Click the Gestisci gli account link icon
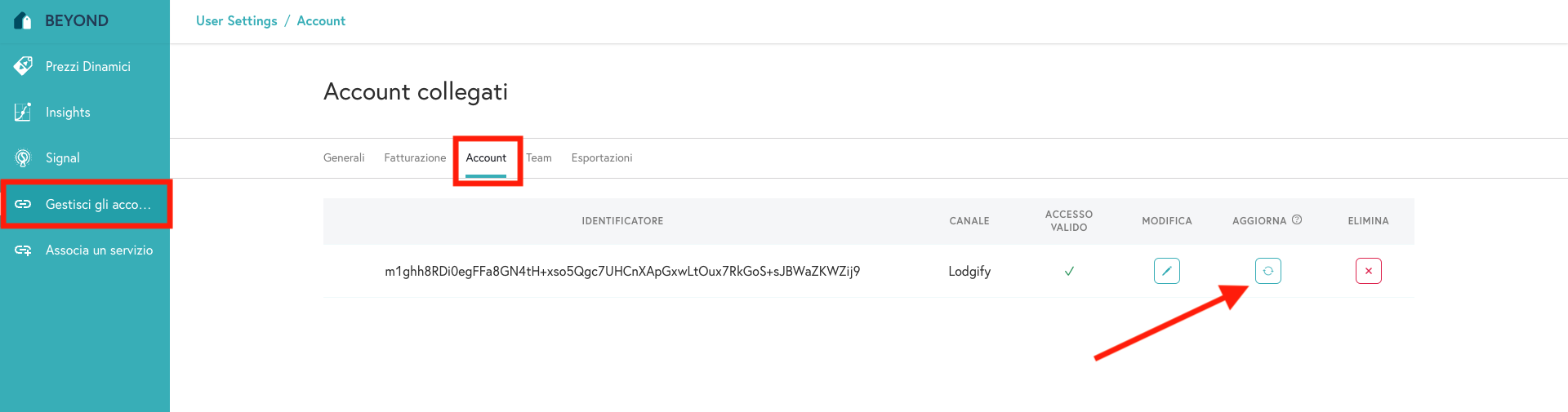Image resolution: width=1568 pixels, height=412 pixels. (23, 204)
